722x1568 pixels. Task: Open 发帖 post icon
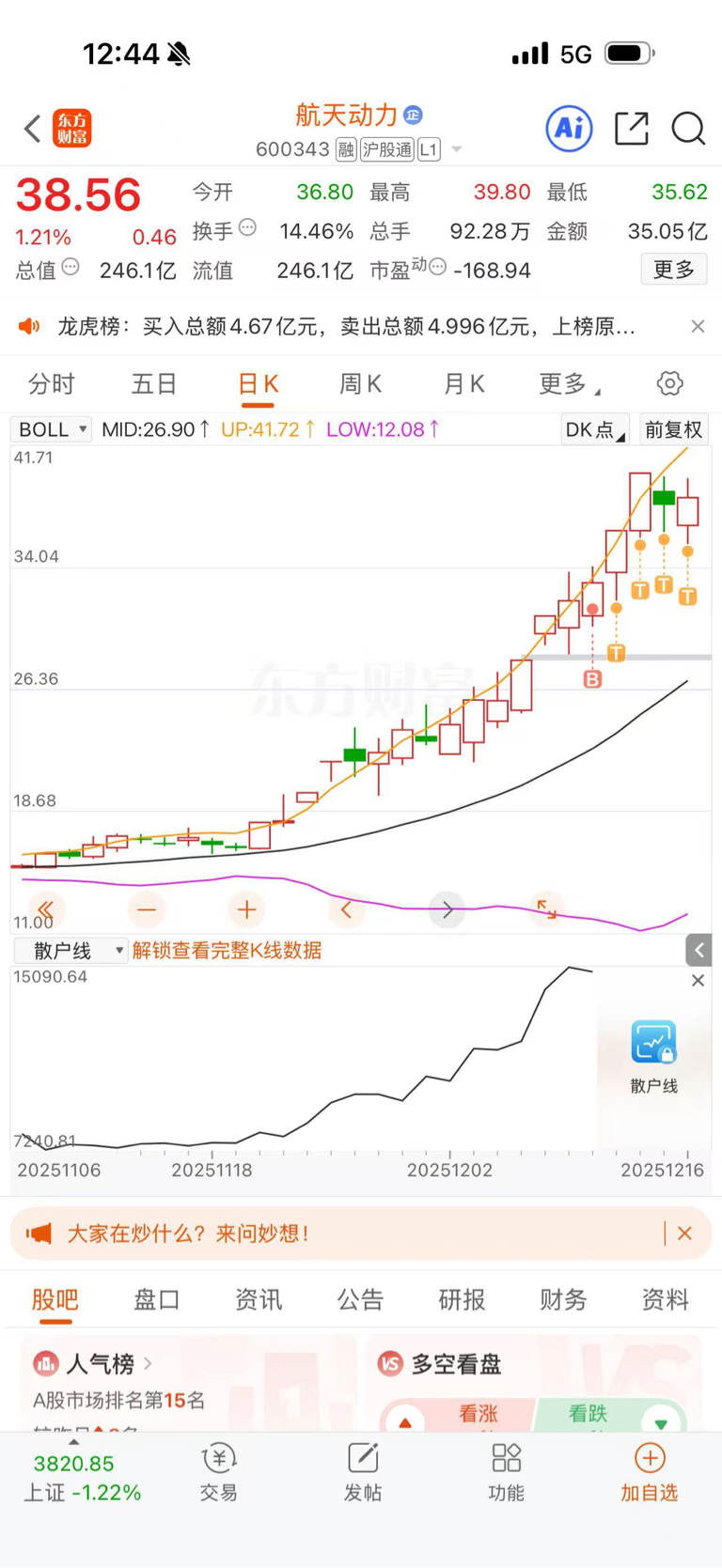(x=363, y=1472)
